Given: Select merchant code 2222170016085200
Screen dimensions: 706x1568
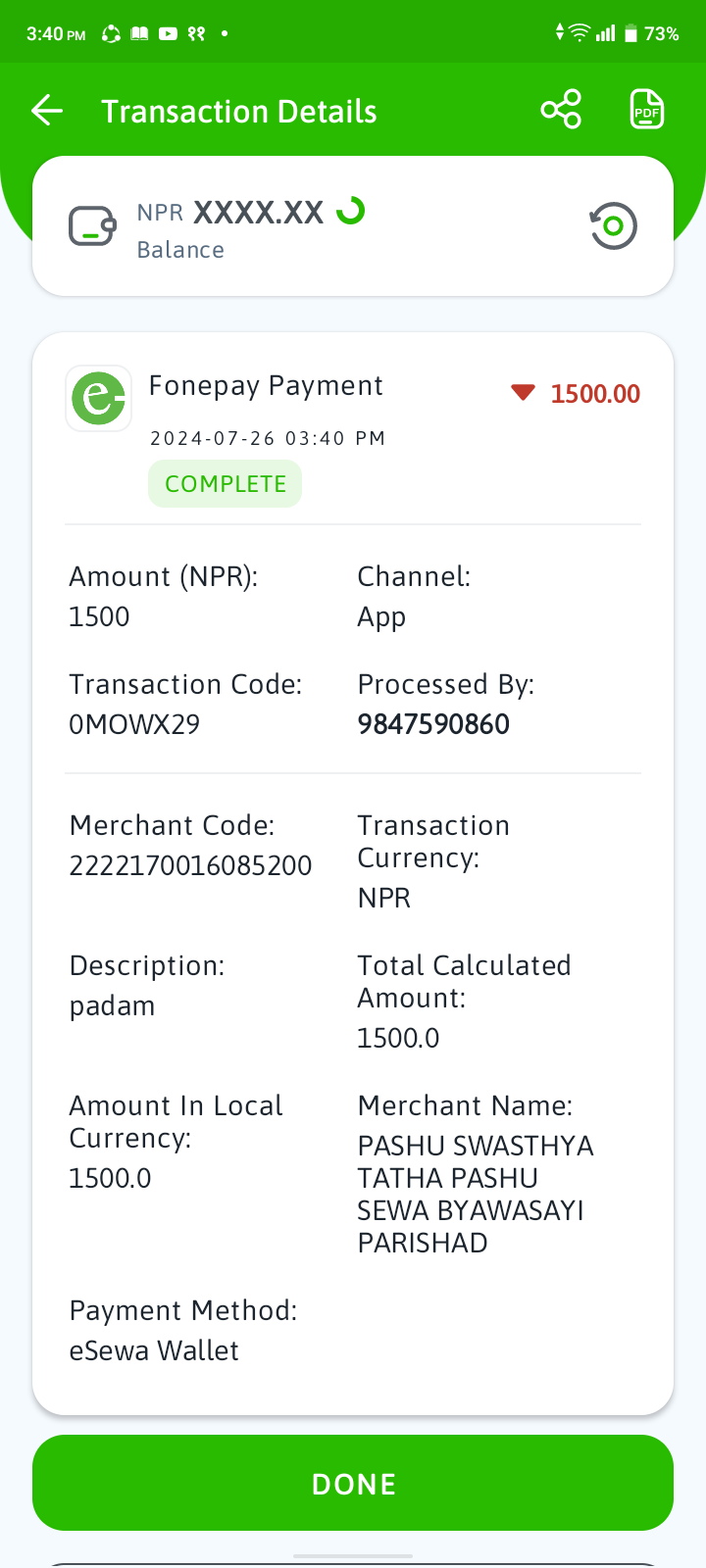Looking at the screenshot, I should click(x=190, y=865).
